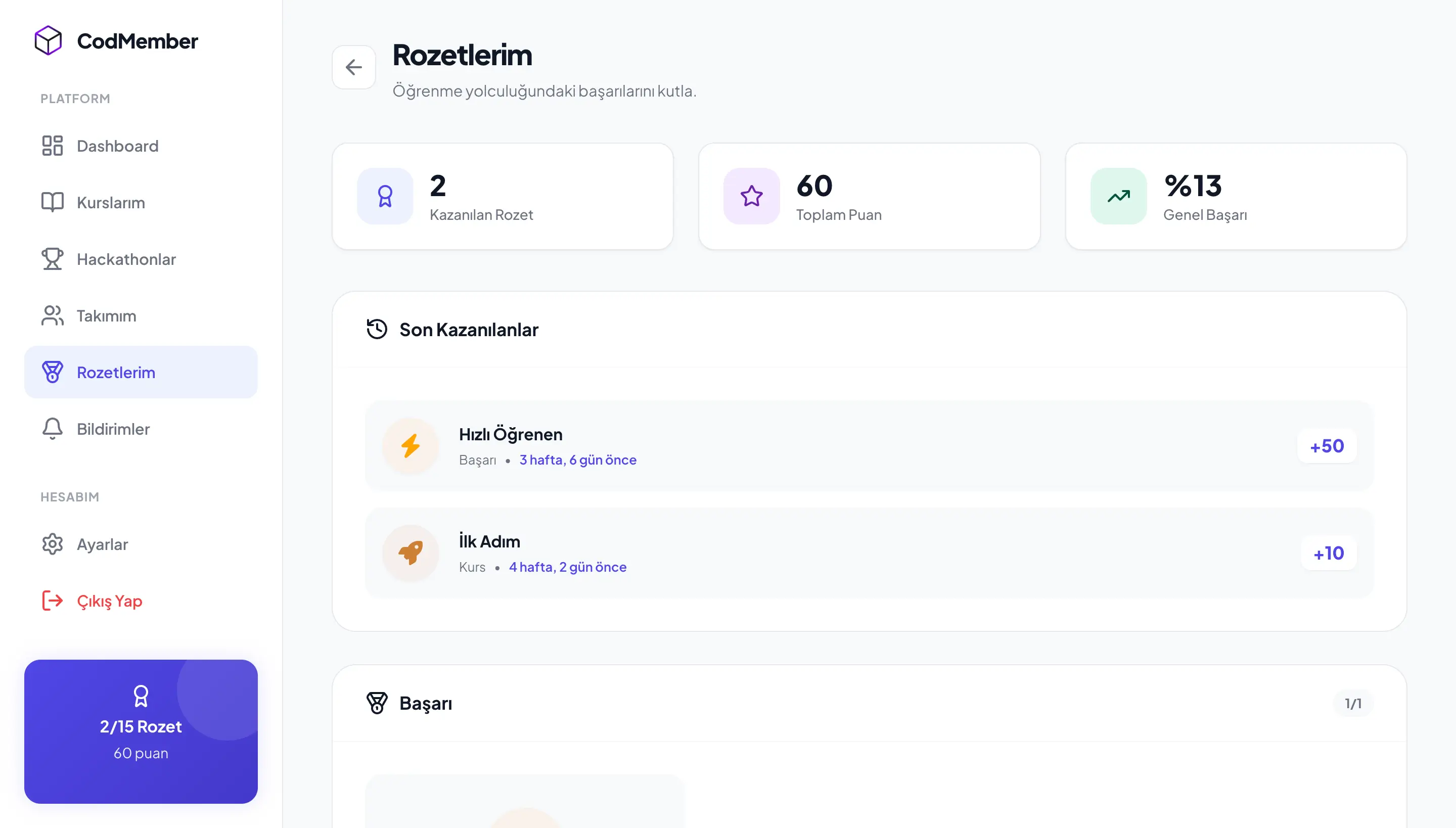Screen dimensions: 1456x828
Task: Click the +50 points badge
Action: click(1327, 446)
